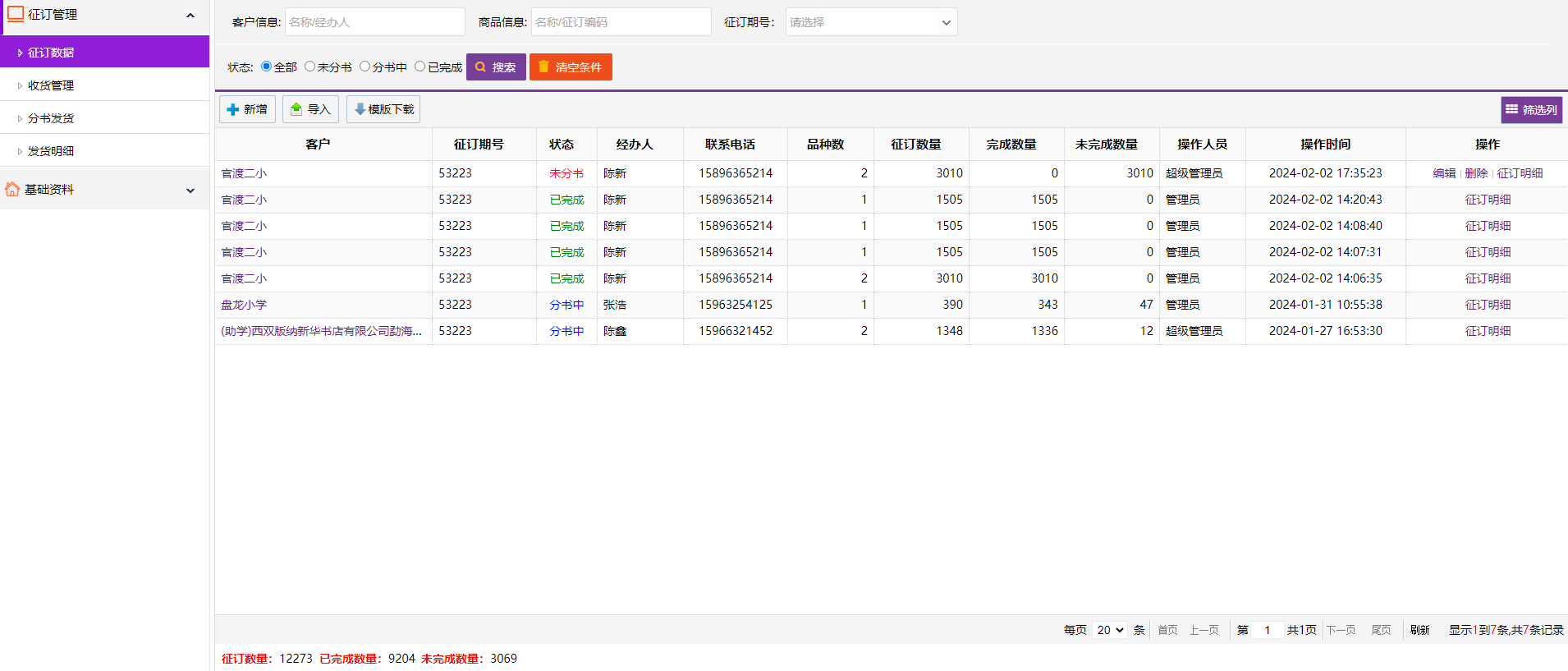Screen dimensions: 1568x671
Task: Click the 分书中 status in 盘龙小学 row
Action: point(566,305)
